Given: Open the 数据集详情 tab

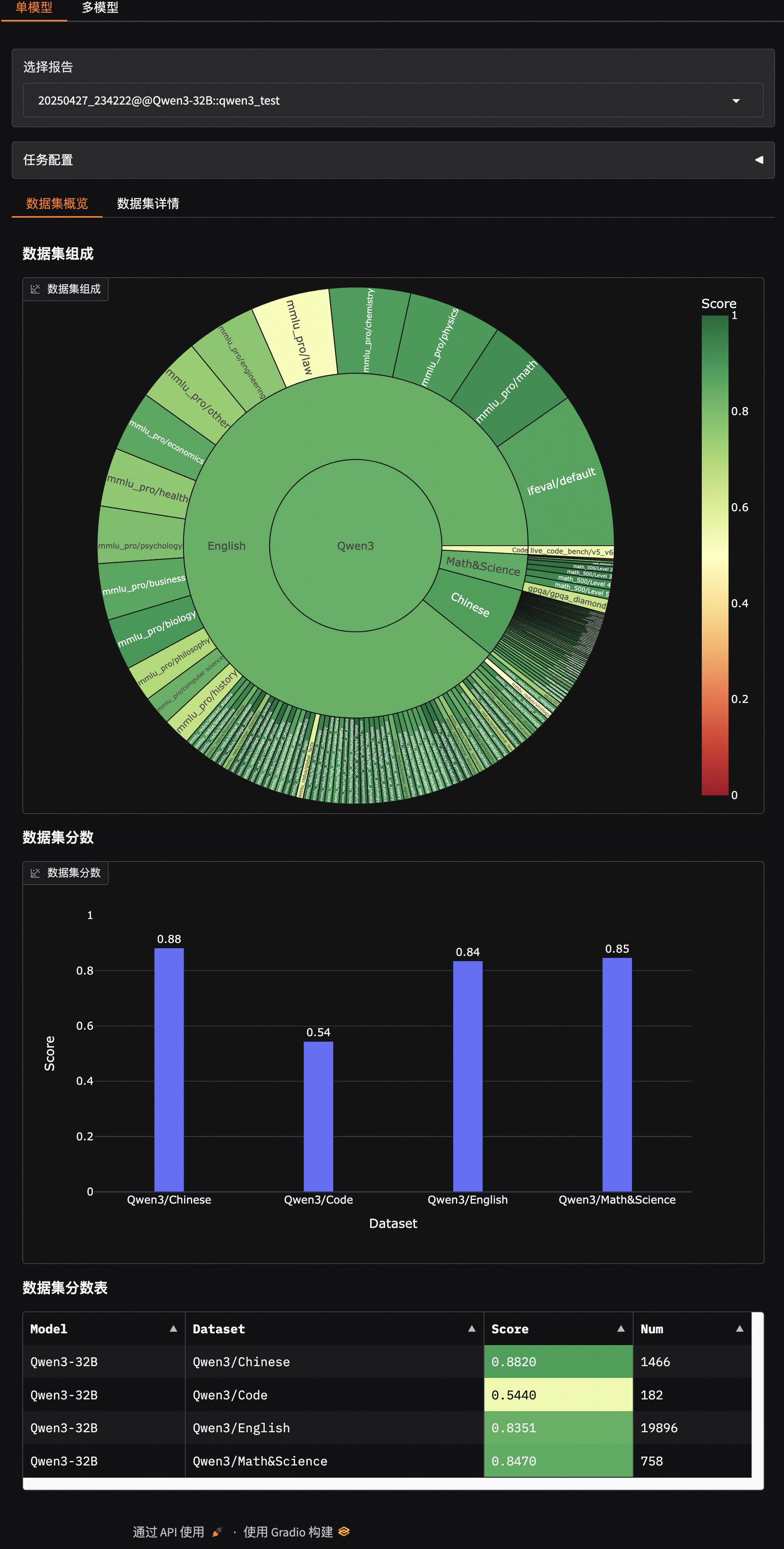Looking at the screenshot, I should (148, 203).
